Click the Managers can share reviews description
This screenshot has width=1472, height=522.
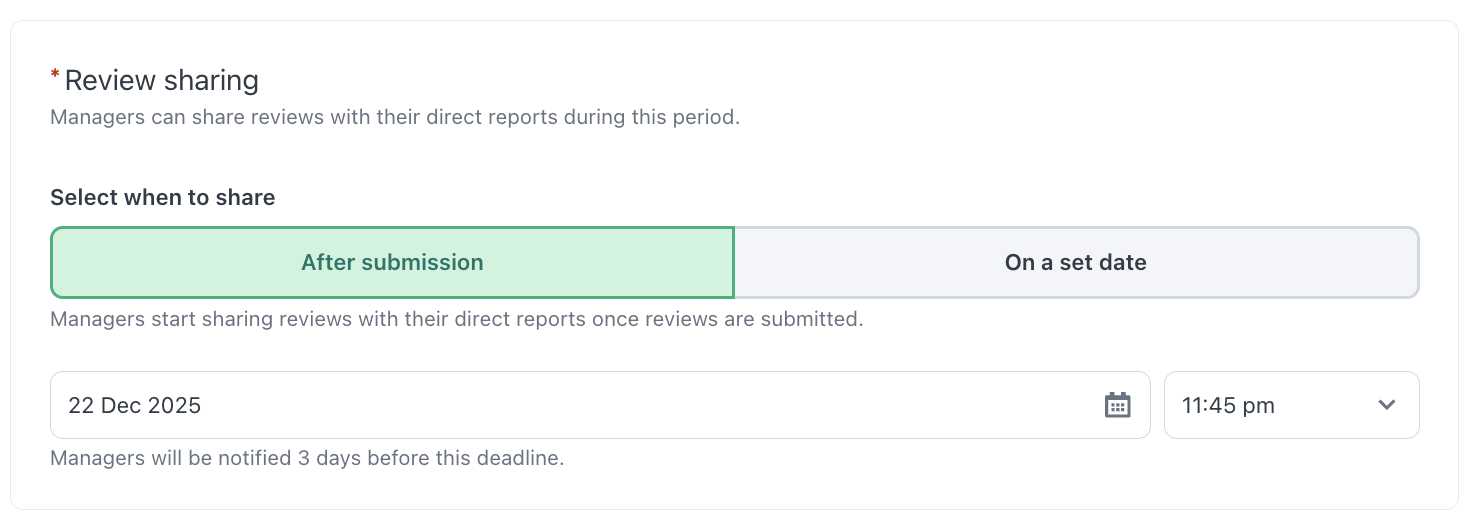pyautogui.click(x=394, y=117)
